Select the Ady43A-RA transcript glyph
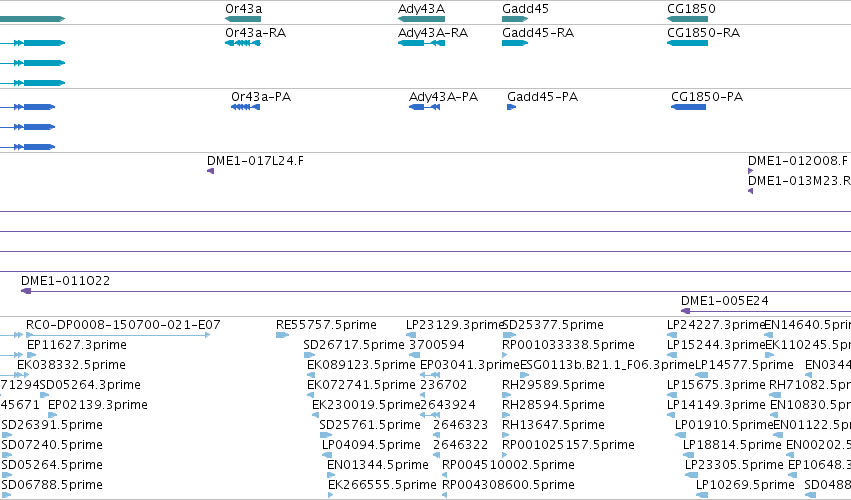Viewport: 851px width, 500px height. point(421,43)
